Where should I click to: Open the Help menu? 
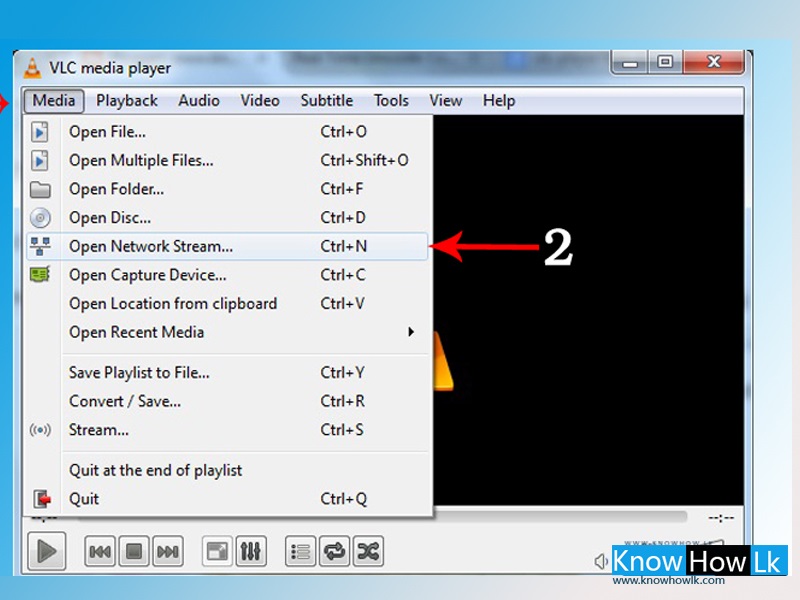[498, 101]
